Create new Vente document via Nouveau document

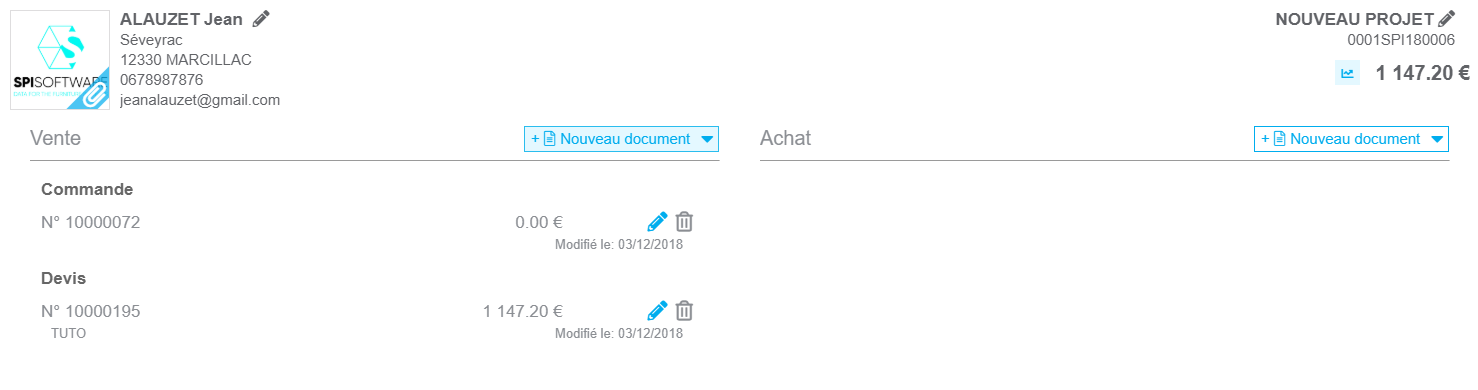[x=610, y=139]
